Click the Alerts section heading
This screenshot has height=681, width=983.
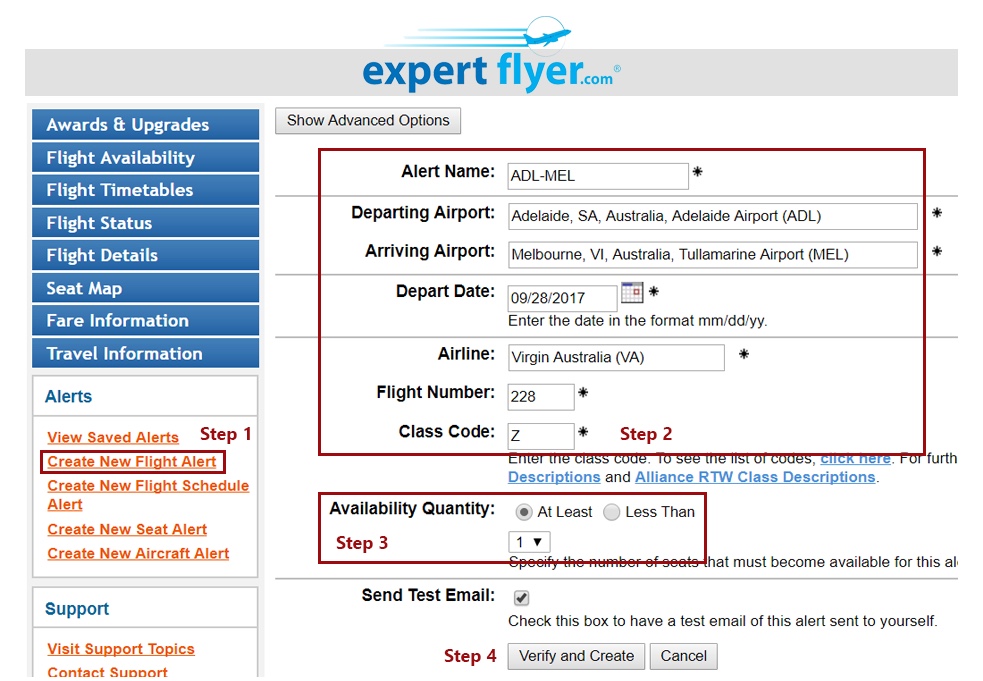click(x=68, y=396)
